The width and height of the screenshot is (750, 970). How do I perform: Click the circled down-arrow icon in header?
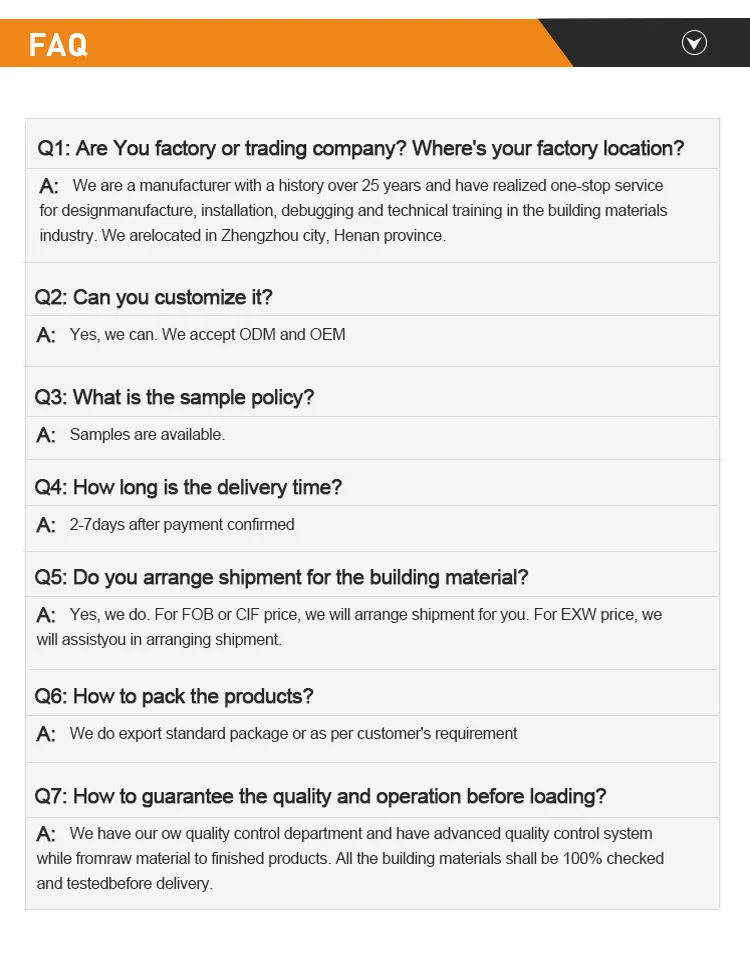pyautogui.click(x=694, y=42)
